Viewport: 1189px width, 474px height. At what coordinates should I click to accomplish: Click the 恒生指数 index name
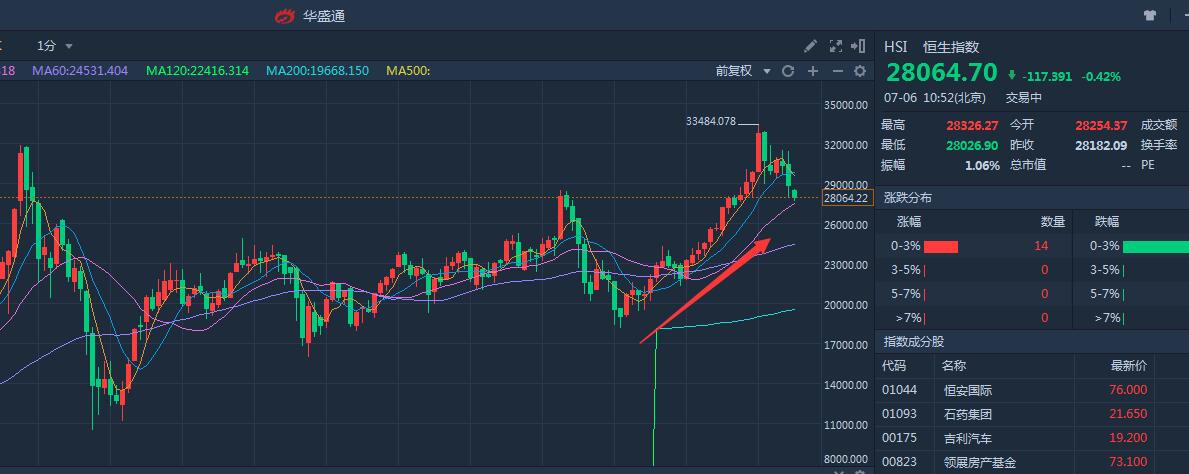pyautogui.click(x=951, y=47)
